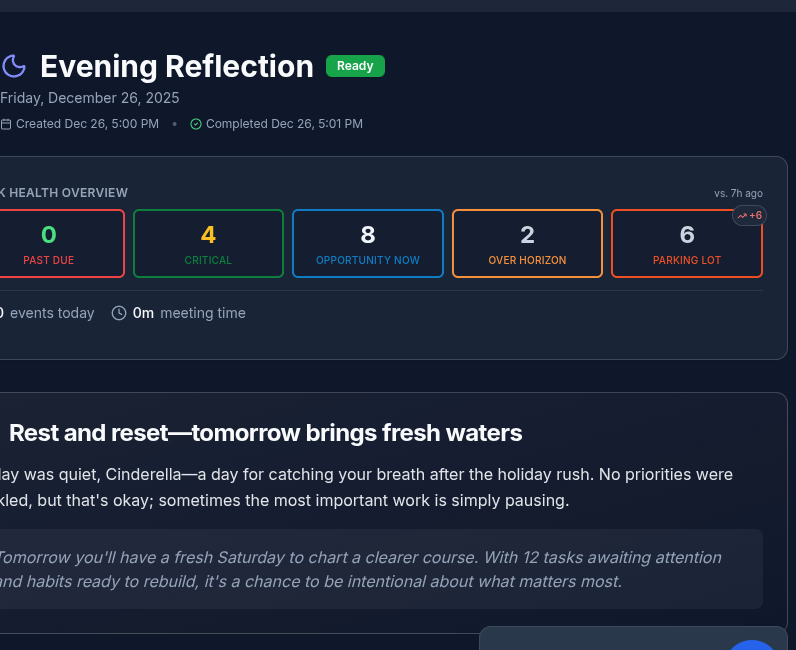This screenshot has height=650, width=796.
Task: Click the Health Overview section label
Action: [x=66, y=193]
